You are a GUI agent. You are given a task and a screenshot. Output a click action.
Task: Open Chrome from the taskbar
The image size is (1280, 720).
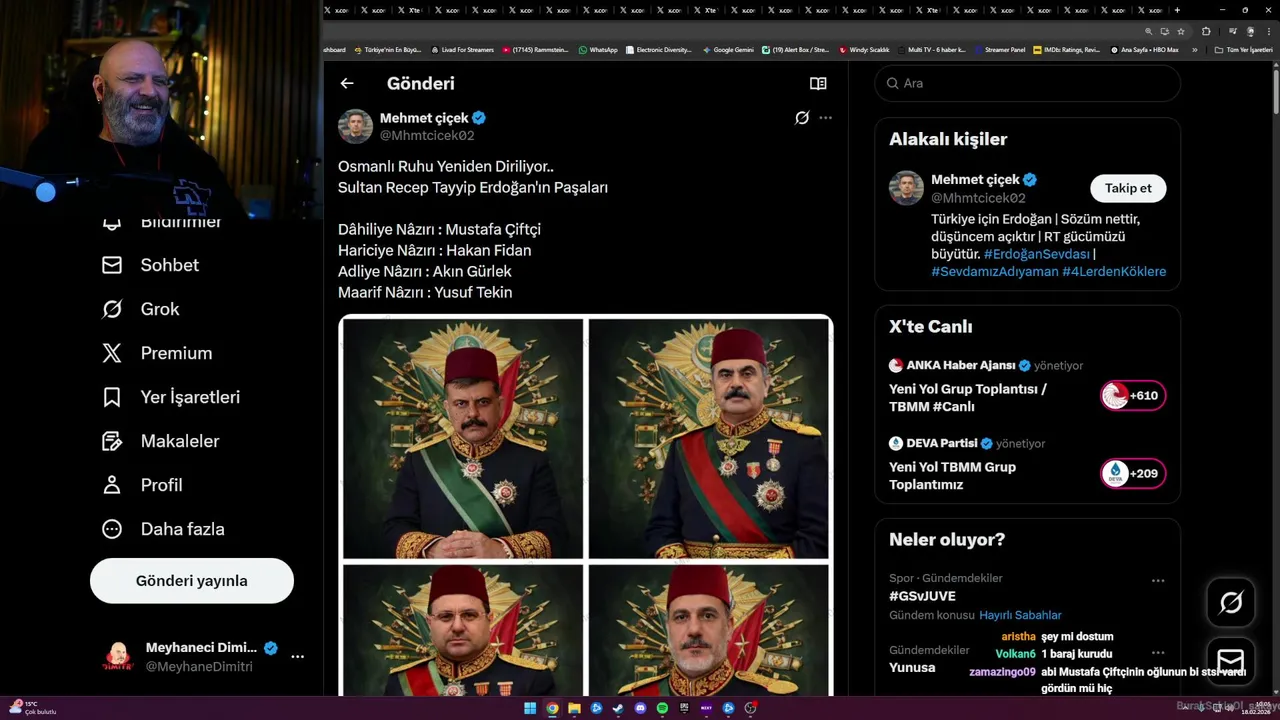point(552,708)
